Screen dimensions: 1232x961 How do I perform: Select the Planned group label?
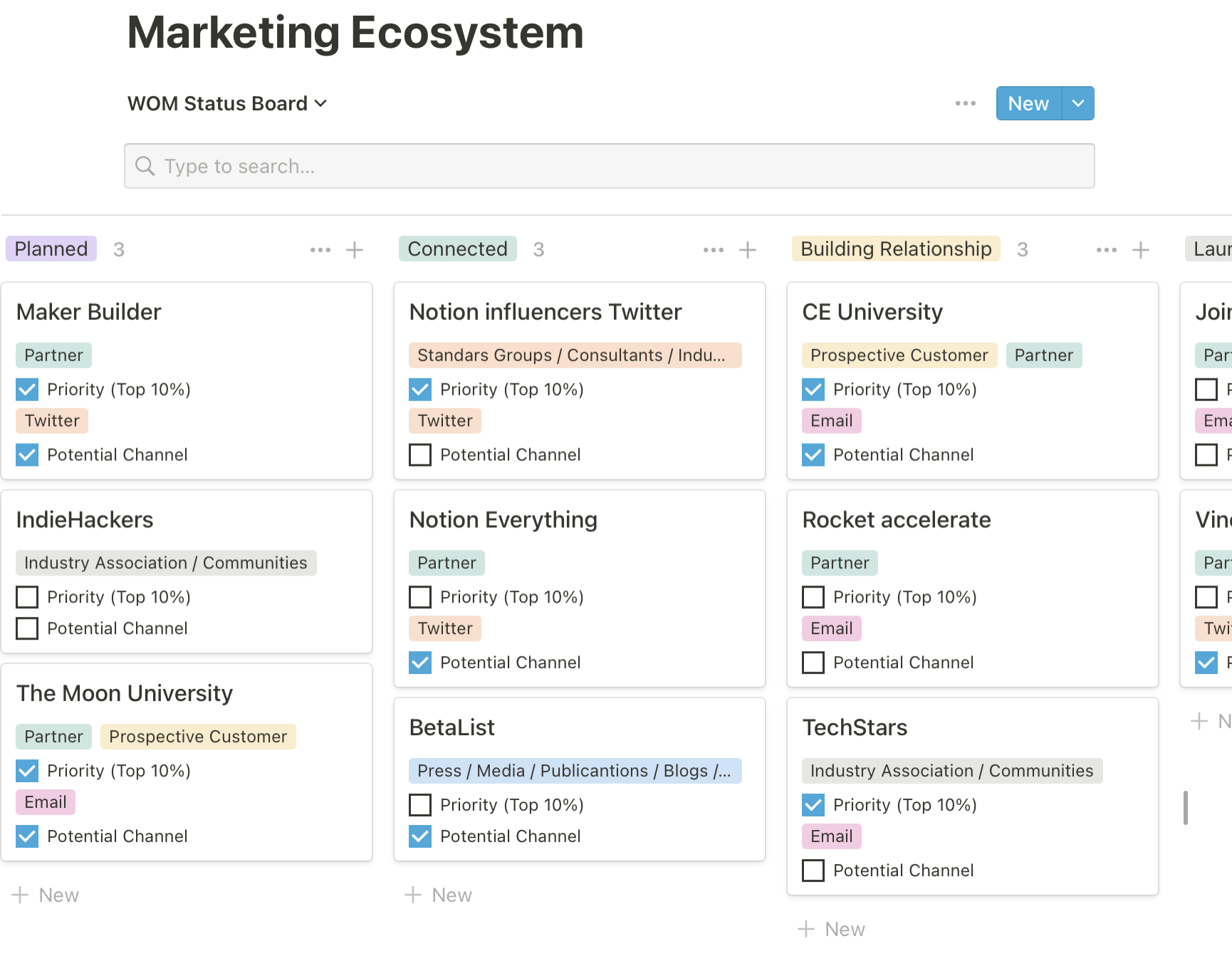[51, 249]
